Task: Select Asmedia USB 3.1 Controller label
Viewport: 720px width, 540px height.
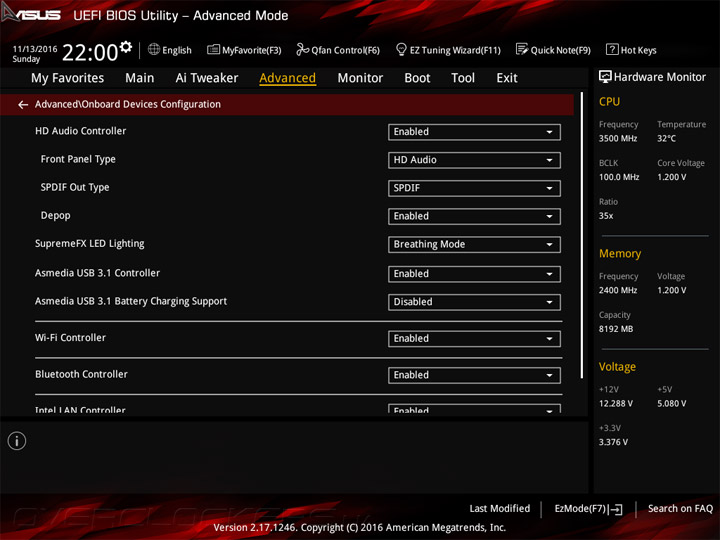Action: [97, 273]
